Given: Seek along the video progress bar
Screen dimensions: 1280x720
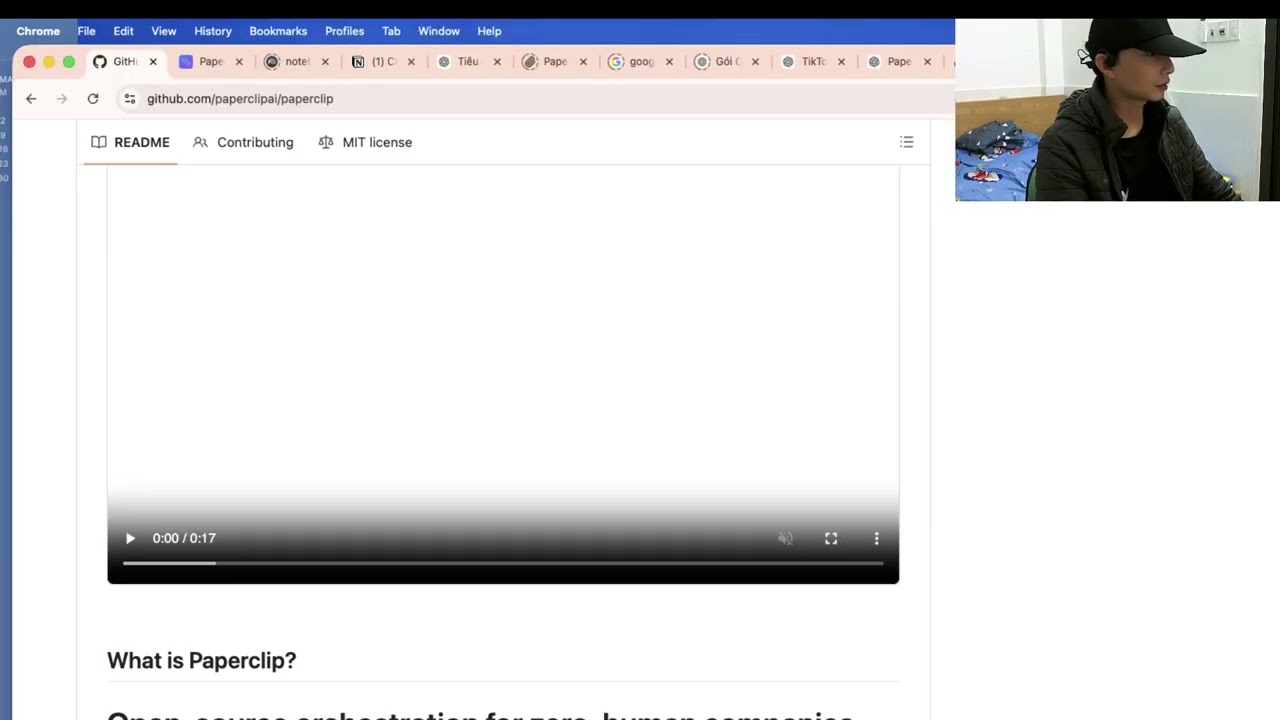Looking at the screenshot, I should pyautogui.click(x=503, y=564).
